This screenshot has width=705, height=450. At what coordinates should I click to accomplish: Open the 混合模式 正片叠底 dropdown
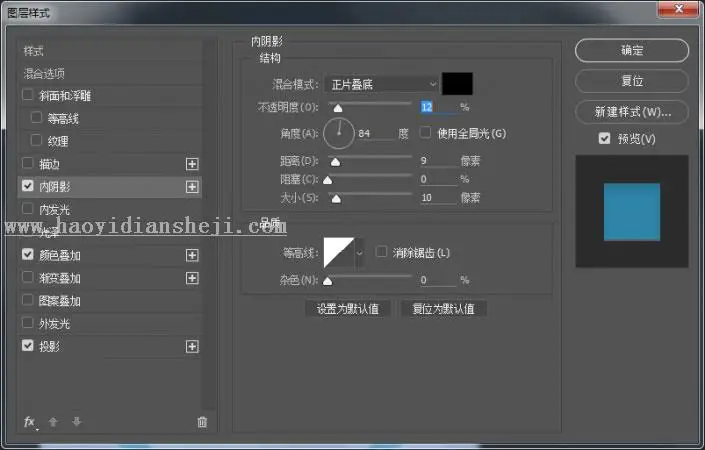[x=381, y=84]
